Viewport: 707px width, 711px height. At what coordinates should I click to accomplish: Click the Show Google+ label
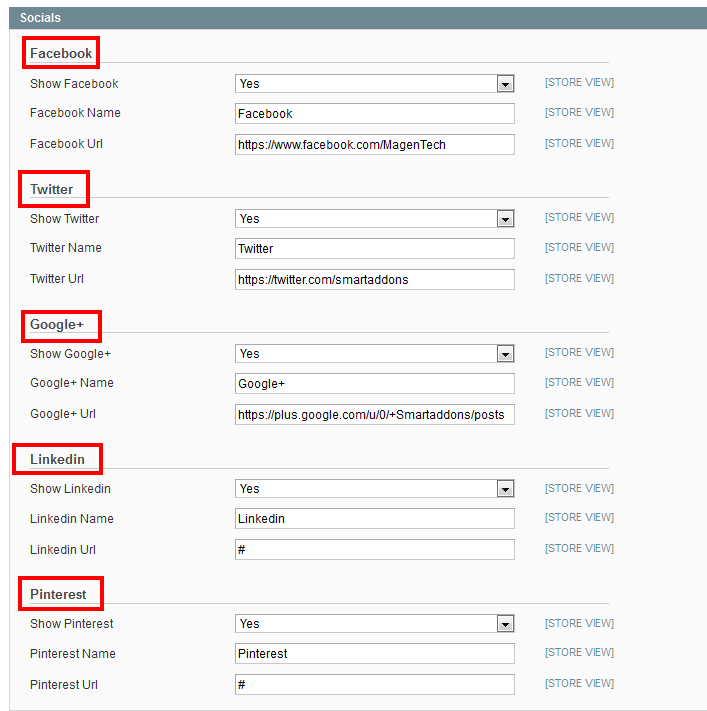point(70,354)
